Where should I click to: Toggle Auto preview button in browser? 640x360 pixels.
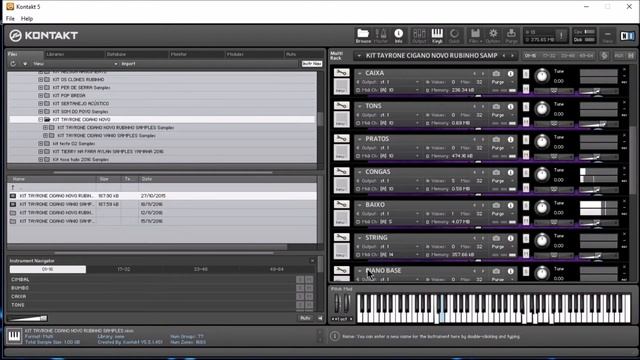pyautogui.click(x=305, y=318)
